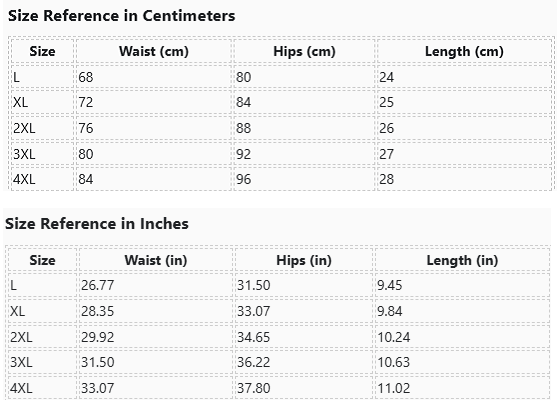Select the 2XL row label in centimeters table

point(24,128)
